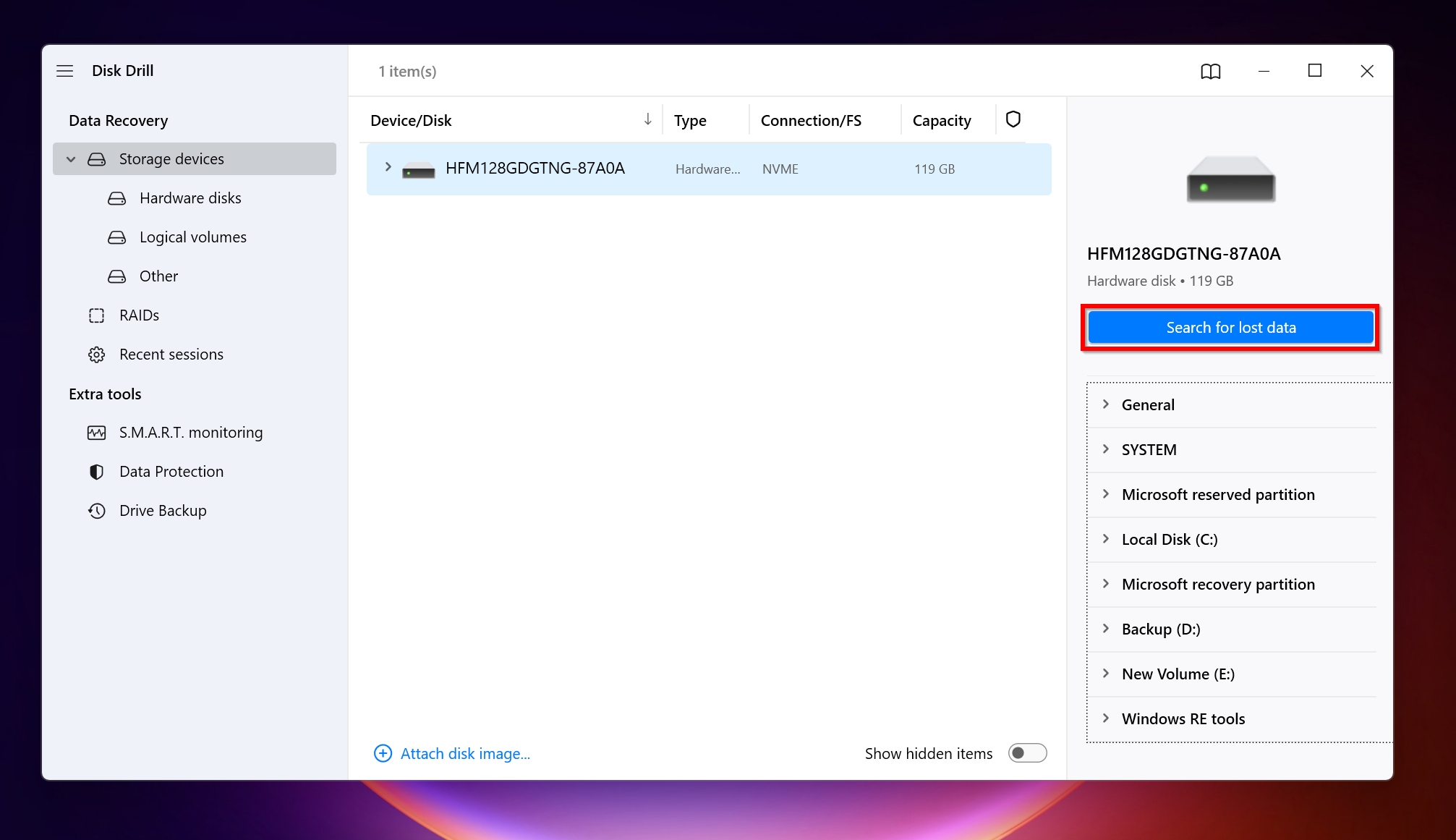Click the S.M.A.R.T. monitoring chart icon
Image resolution: width=1456 pixels, height=840 pixels.
(96, 433)
